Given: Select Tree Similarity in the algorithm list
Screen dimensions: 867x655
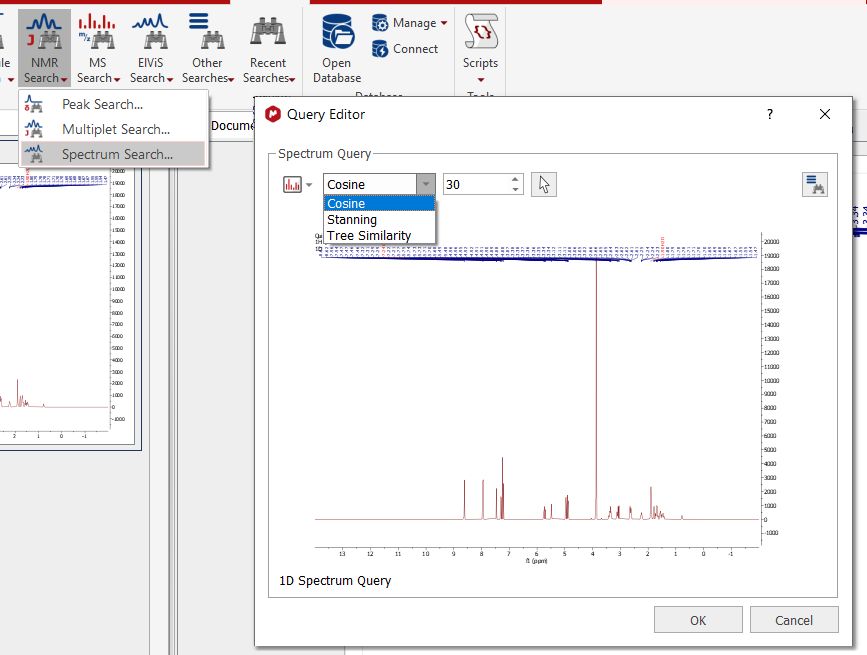Looking at the screenshot, I should pos(379,236).
